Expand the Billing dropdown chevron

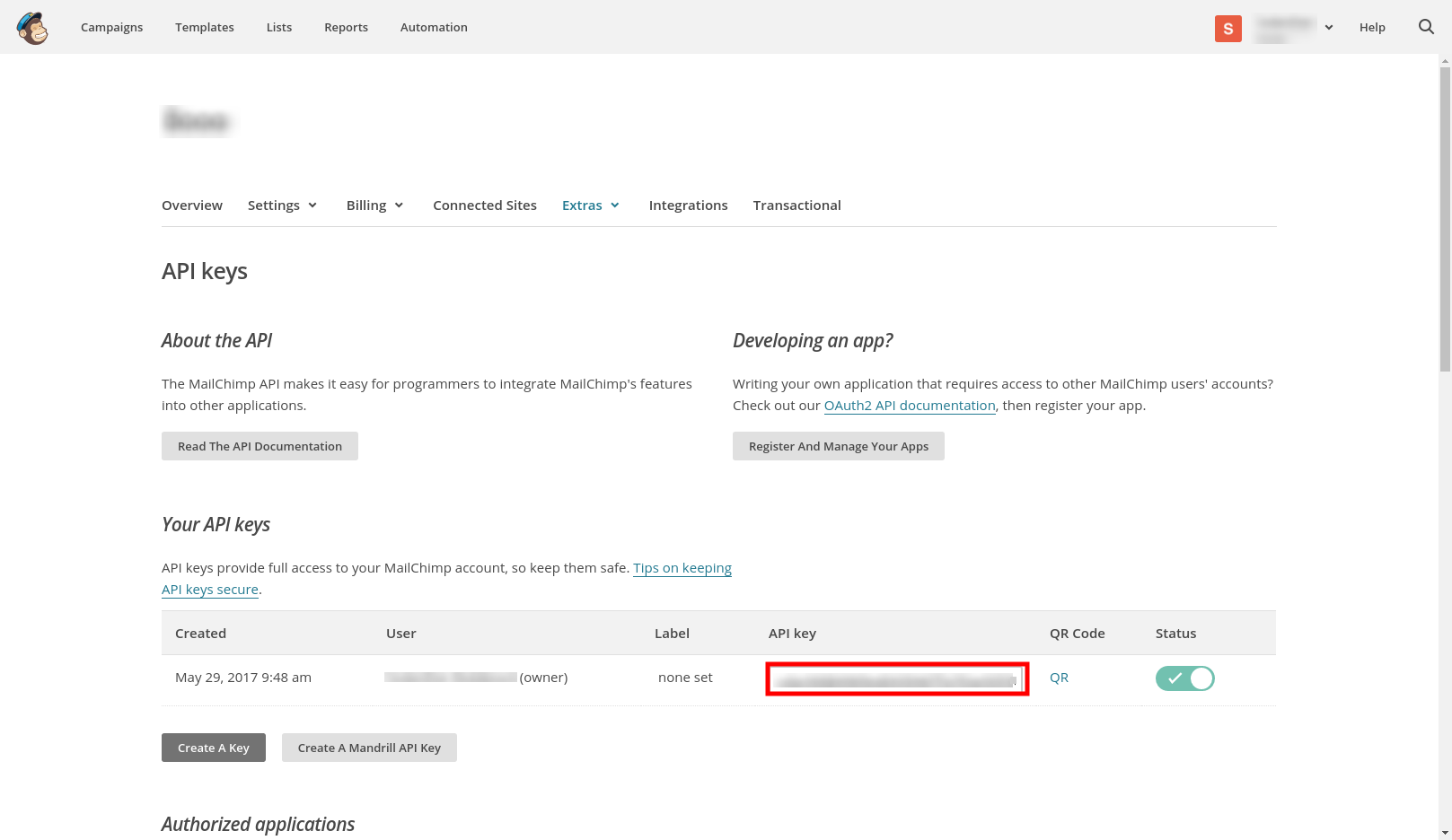(399, 206)
